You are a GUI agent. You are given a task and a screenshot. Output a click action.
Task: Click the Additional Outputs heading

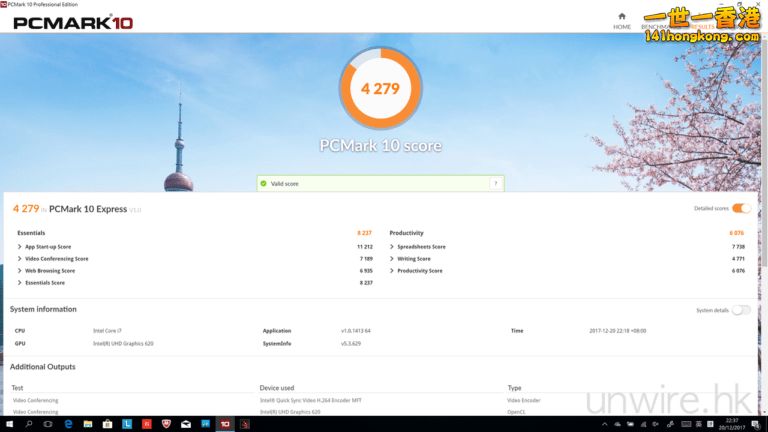(x=43, y=367)
